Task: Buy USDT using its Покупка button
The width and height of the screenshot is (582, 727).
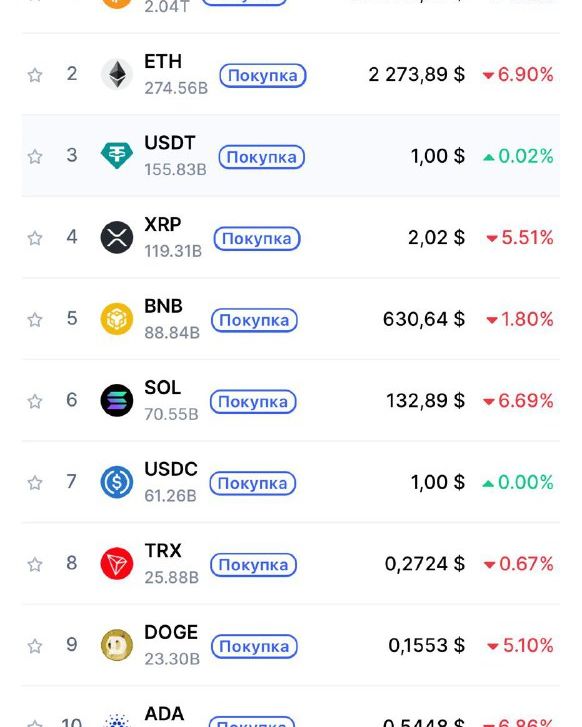Action: [x=262, y=157]
